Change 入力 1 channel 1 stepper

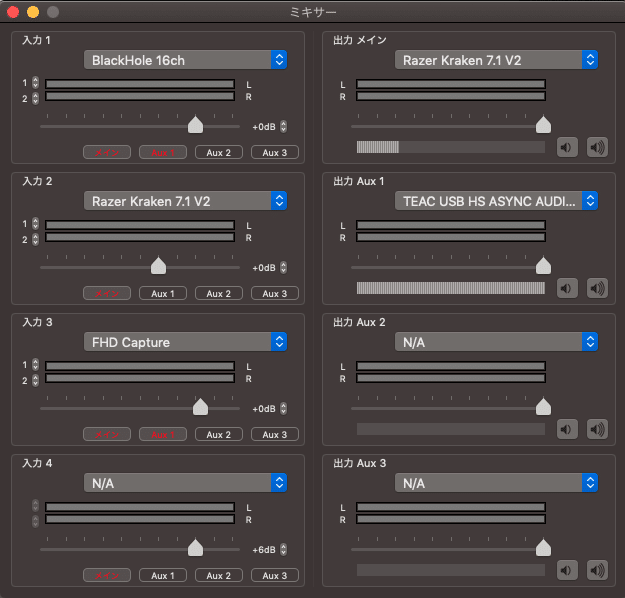(35, 83)
